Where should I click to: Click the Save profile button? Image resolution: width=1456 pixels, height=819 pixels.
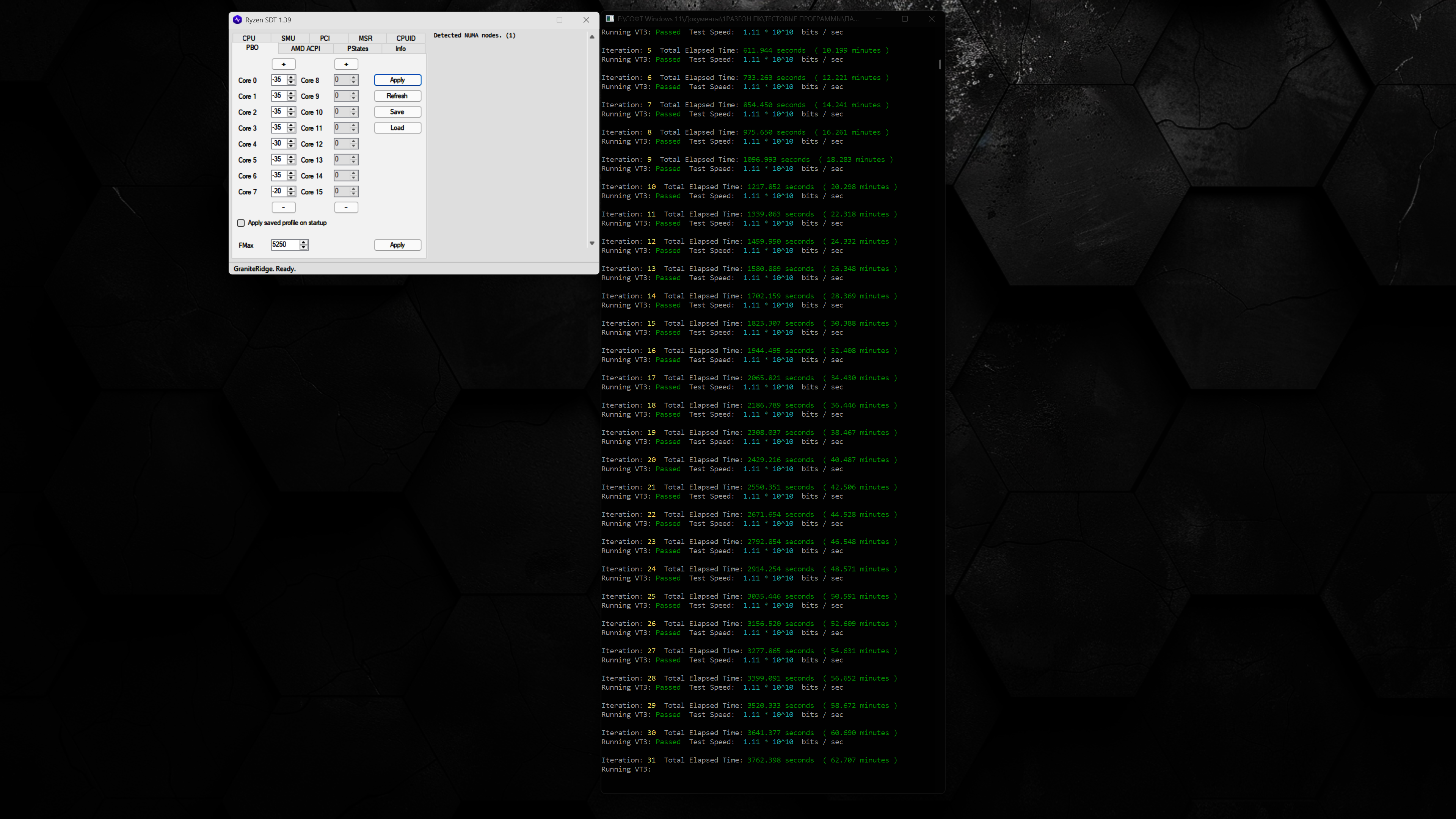pos(397,112)
